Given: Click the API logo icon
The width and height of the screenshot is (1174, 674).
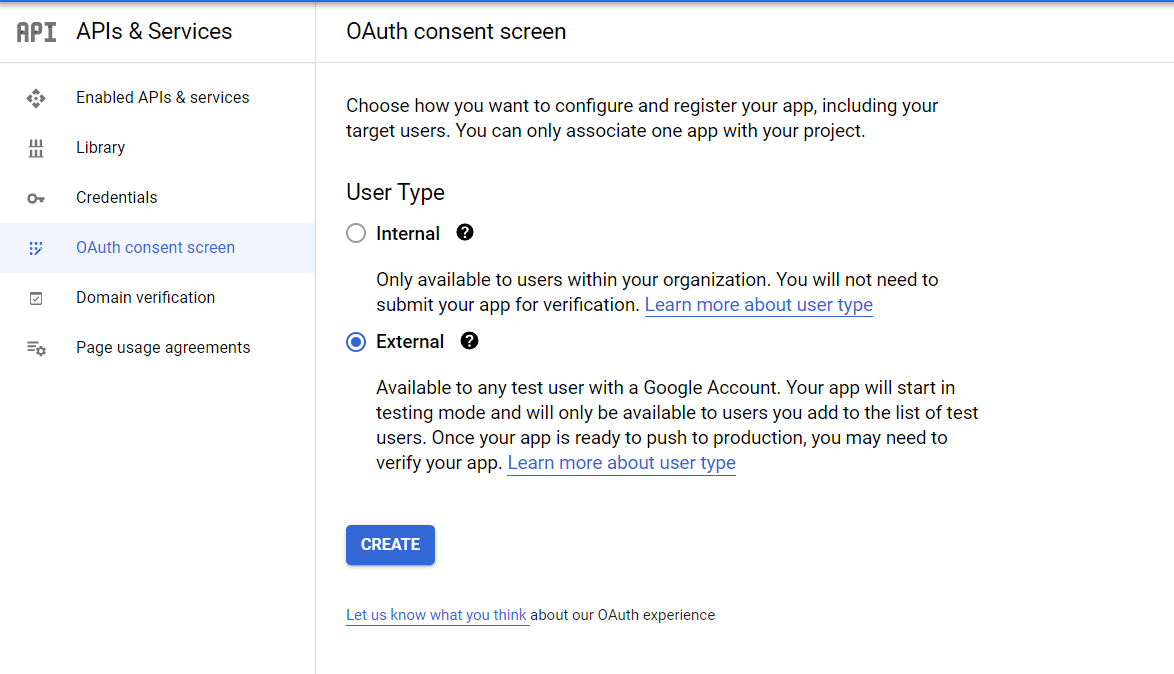Looking at the screenshot, I should tap(37, 32).
